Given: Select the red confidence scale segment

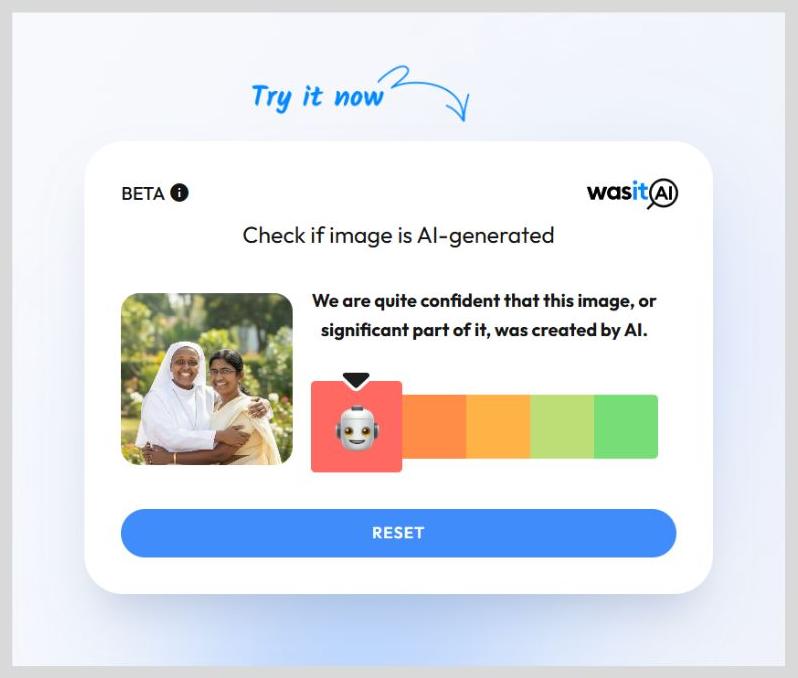Looking at the screenshot, I should (x=357, y=427).
